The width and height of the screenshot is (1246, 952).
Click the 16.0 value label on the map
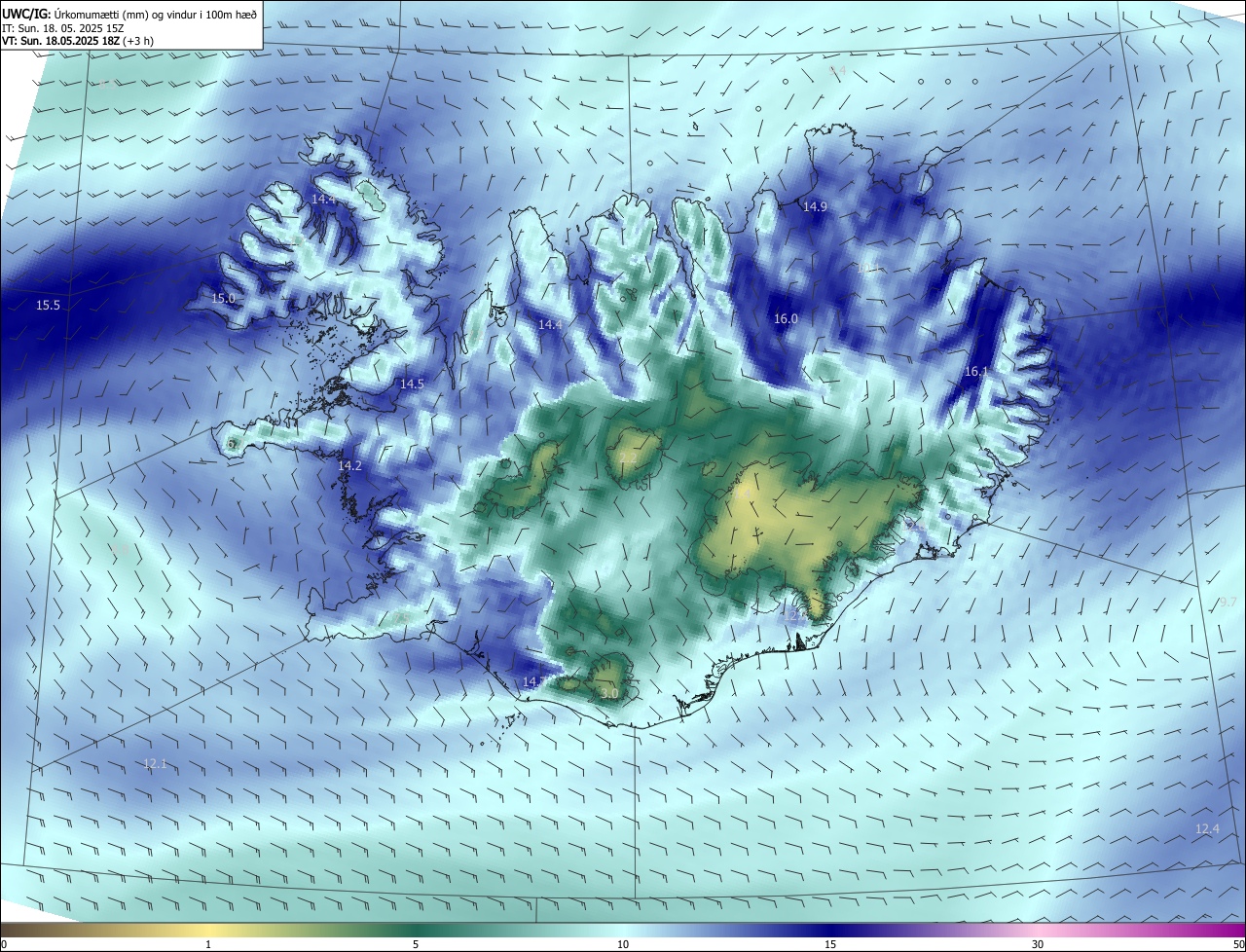786,318
